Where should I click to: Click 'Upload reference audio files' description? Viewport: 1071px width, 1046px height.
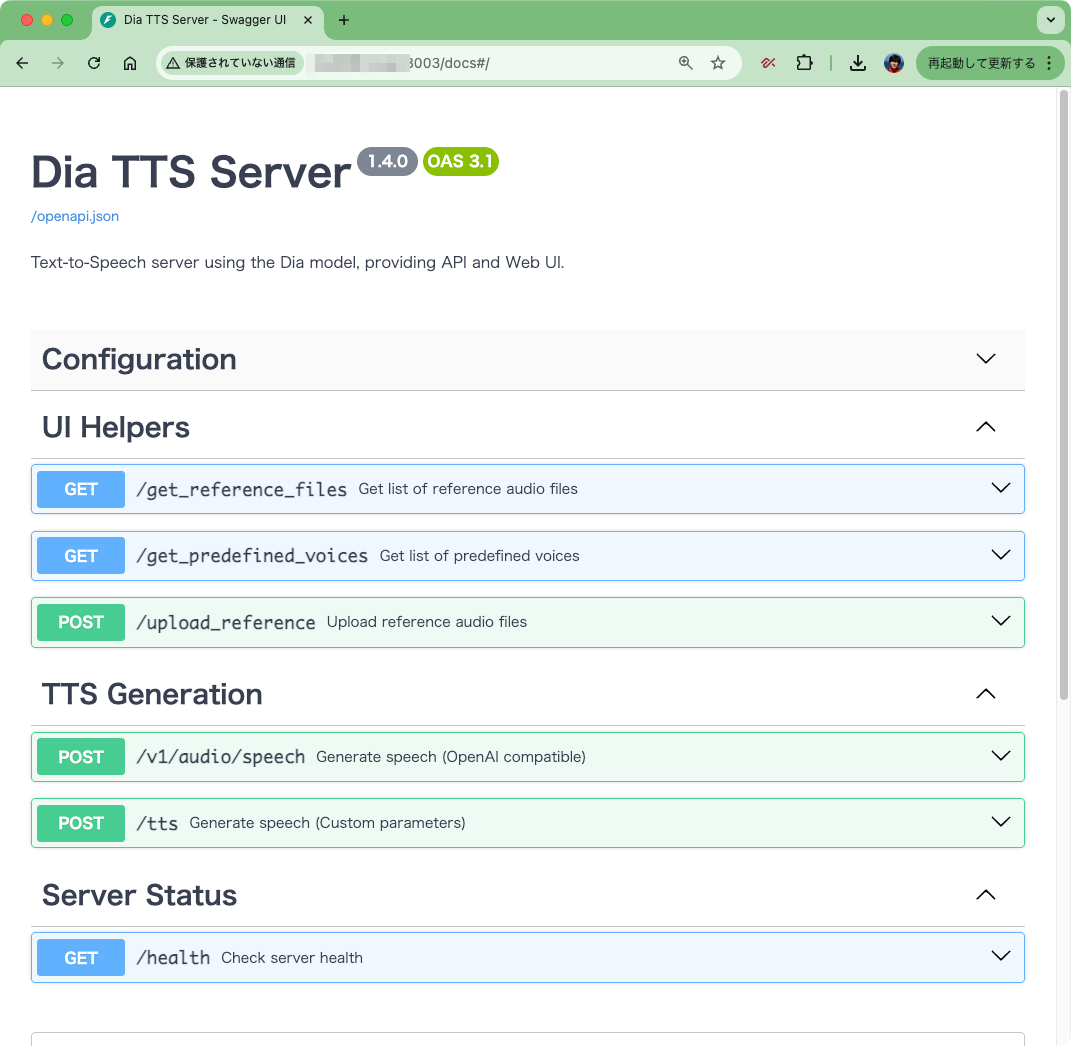point(427,622)
